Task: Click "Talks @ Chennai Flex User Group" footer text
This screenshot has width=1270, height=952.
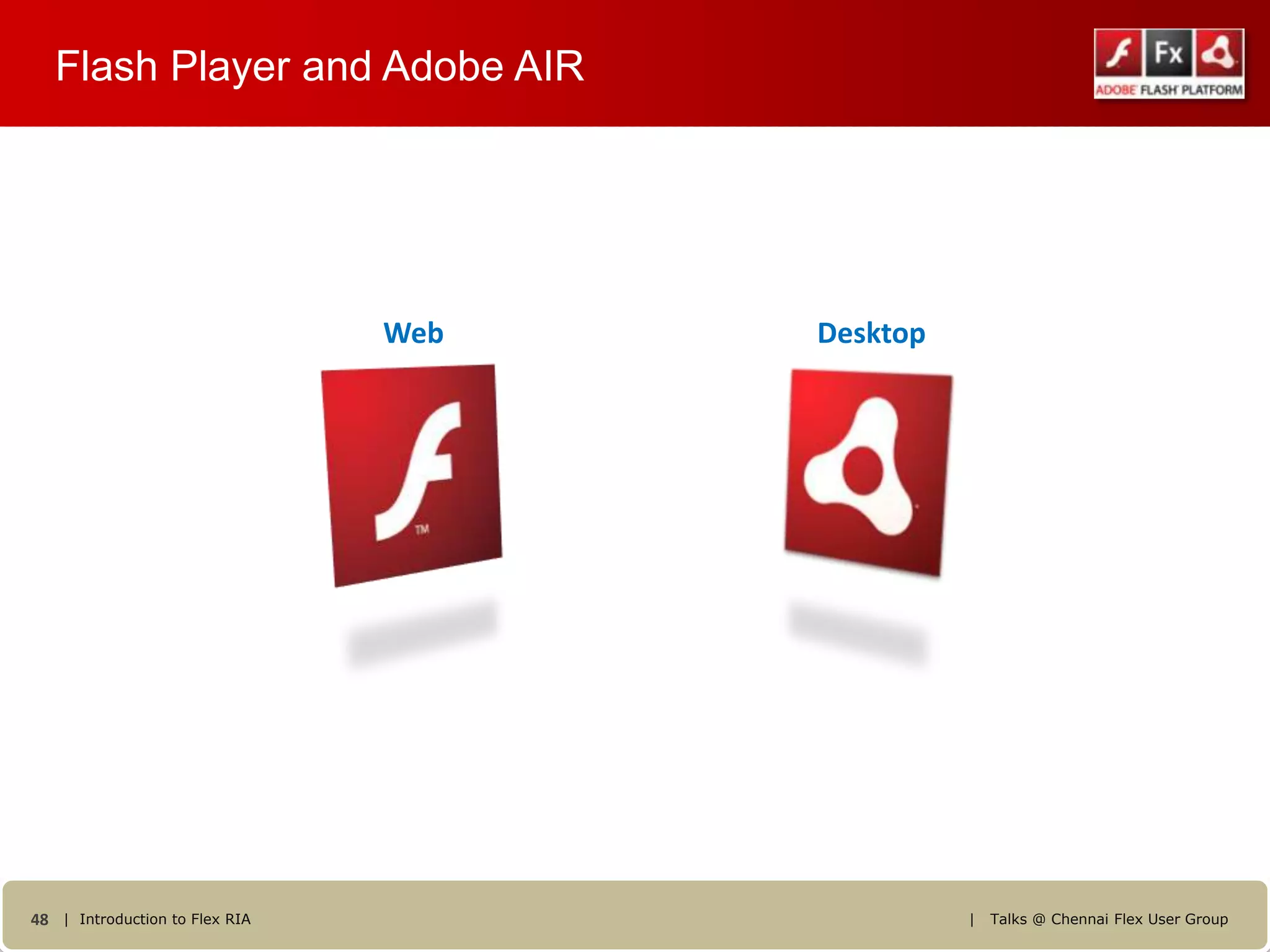Action: pyautogui.click(x=1109, y=919)
